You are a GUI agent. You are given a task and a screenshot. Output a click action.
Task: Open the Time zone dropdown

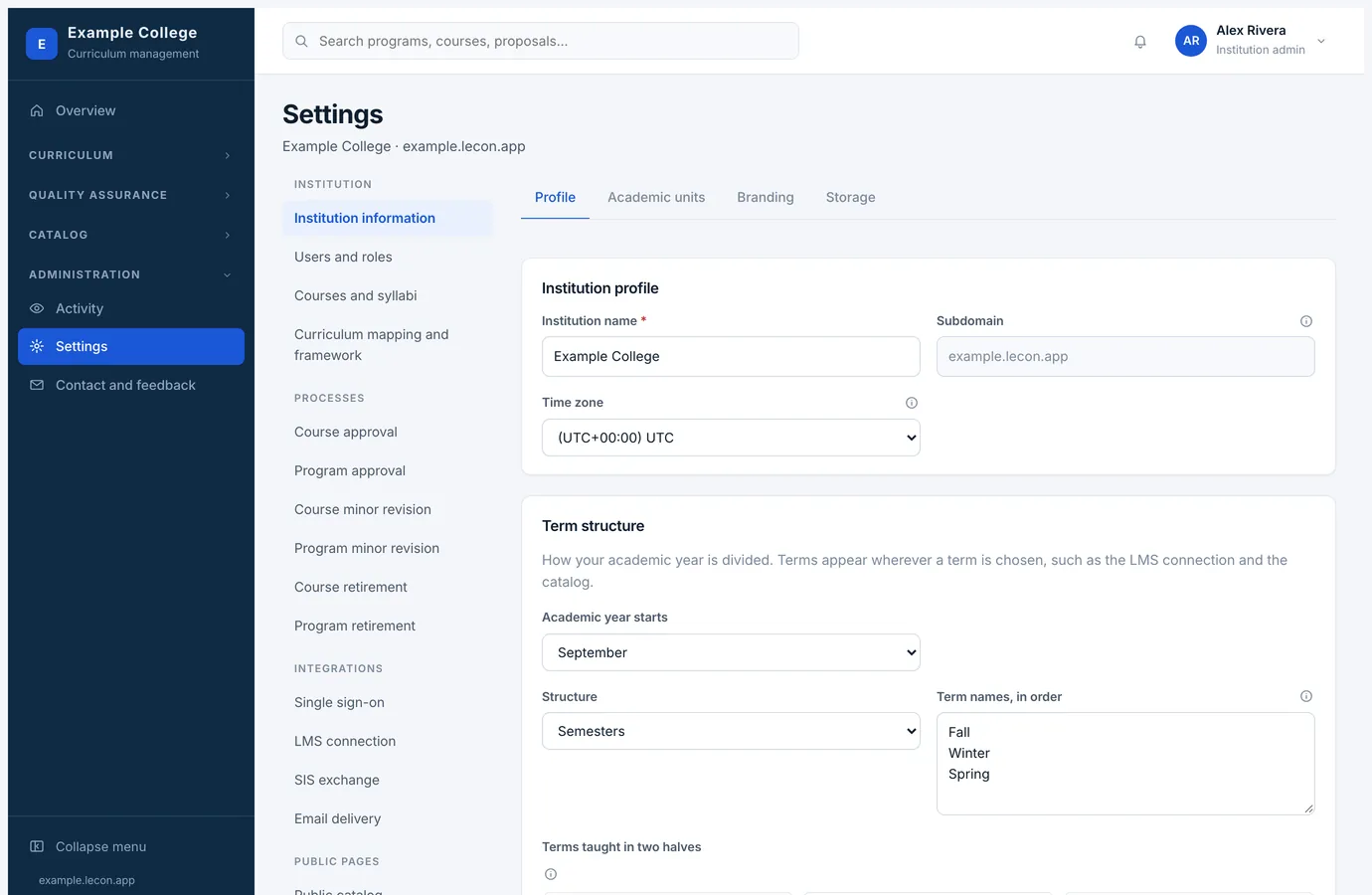click(731, 438)
